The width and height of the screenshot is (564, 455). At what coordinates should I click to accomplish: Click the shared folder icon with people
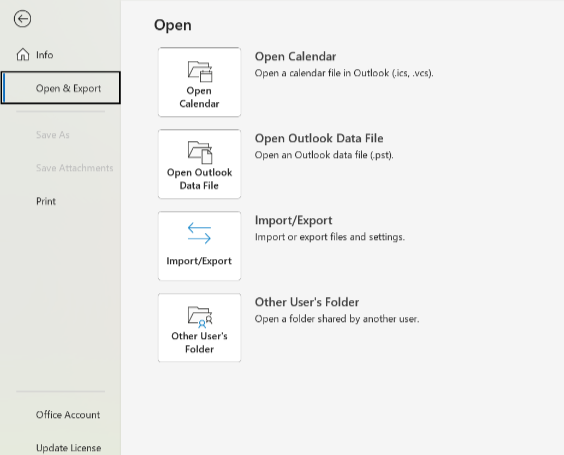coord(200,317)
